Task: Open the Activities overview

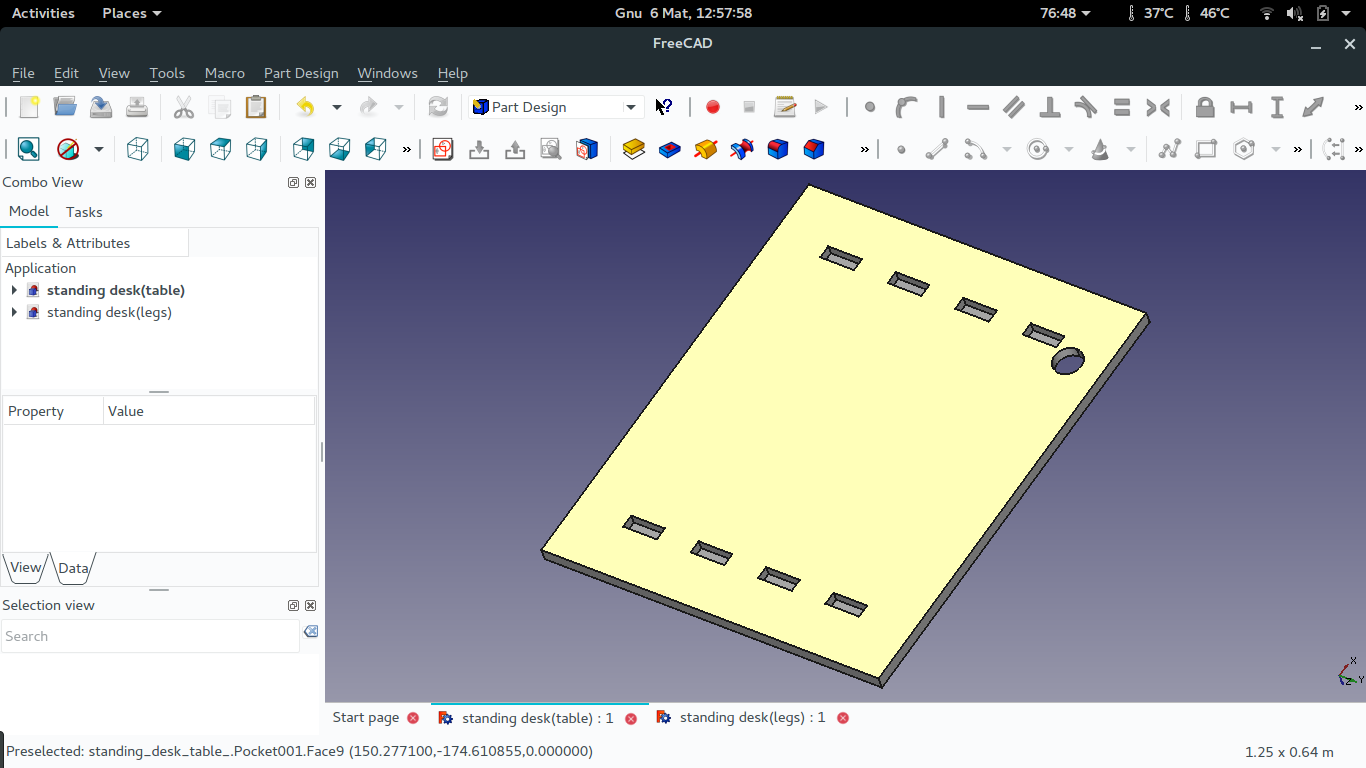Action: (x=43, y=13)
